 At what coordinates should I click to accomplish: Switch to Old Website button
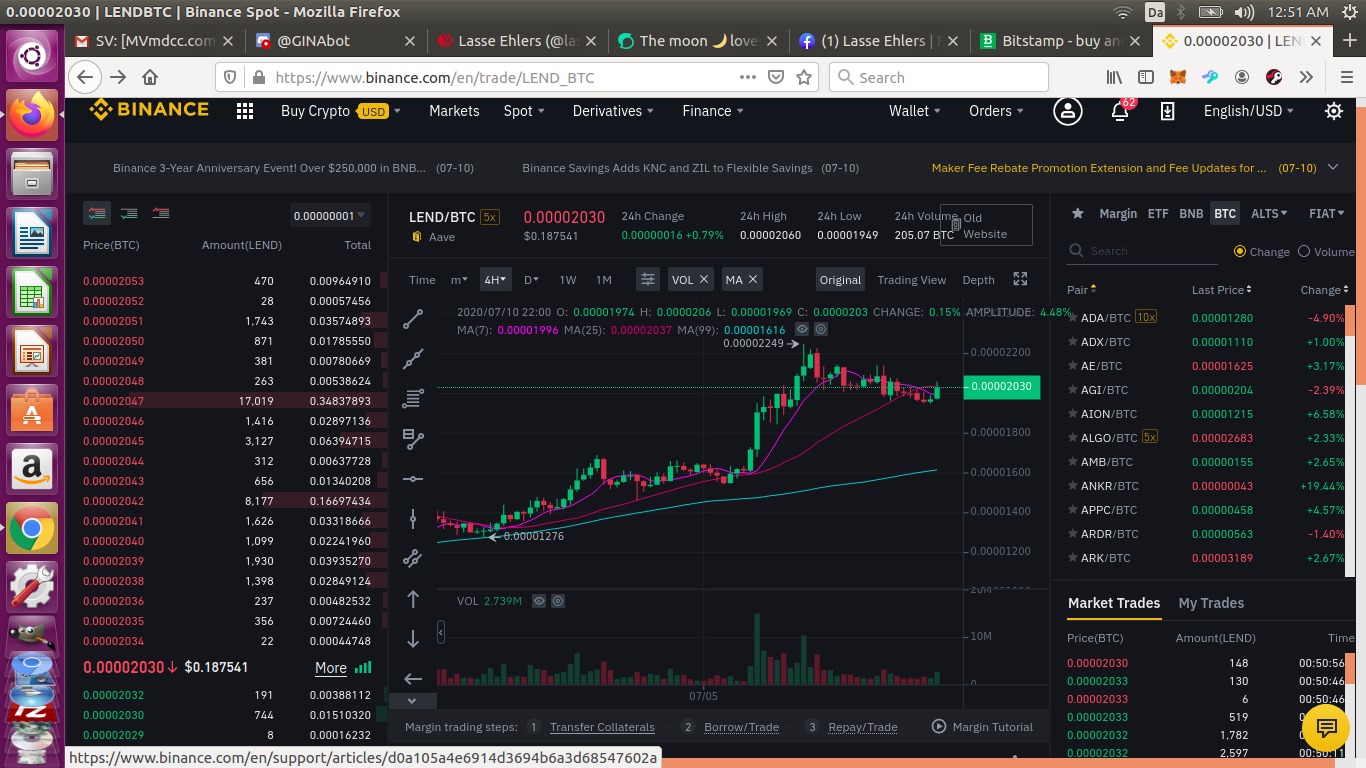pos(986,226)
